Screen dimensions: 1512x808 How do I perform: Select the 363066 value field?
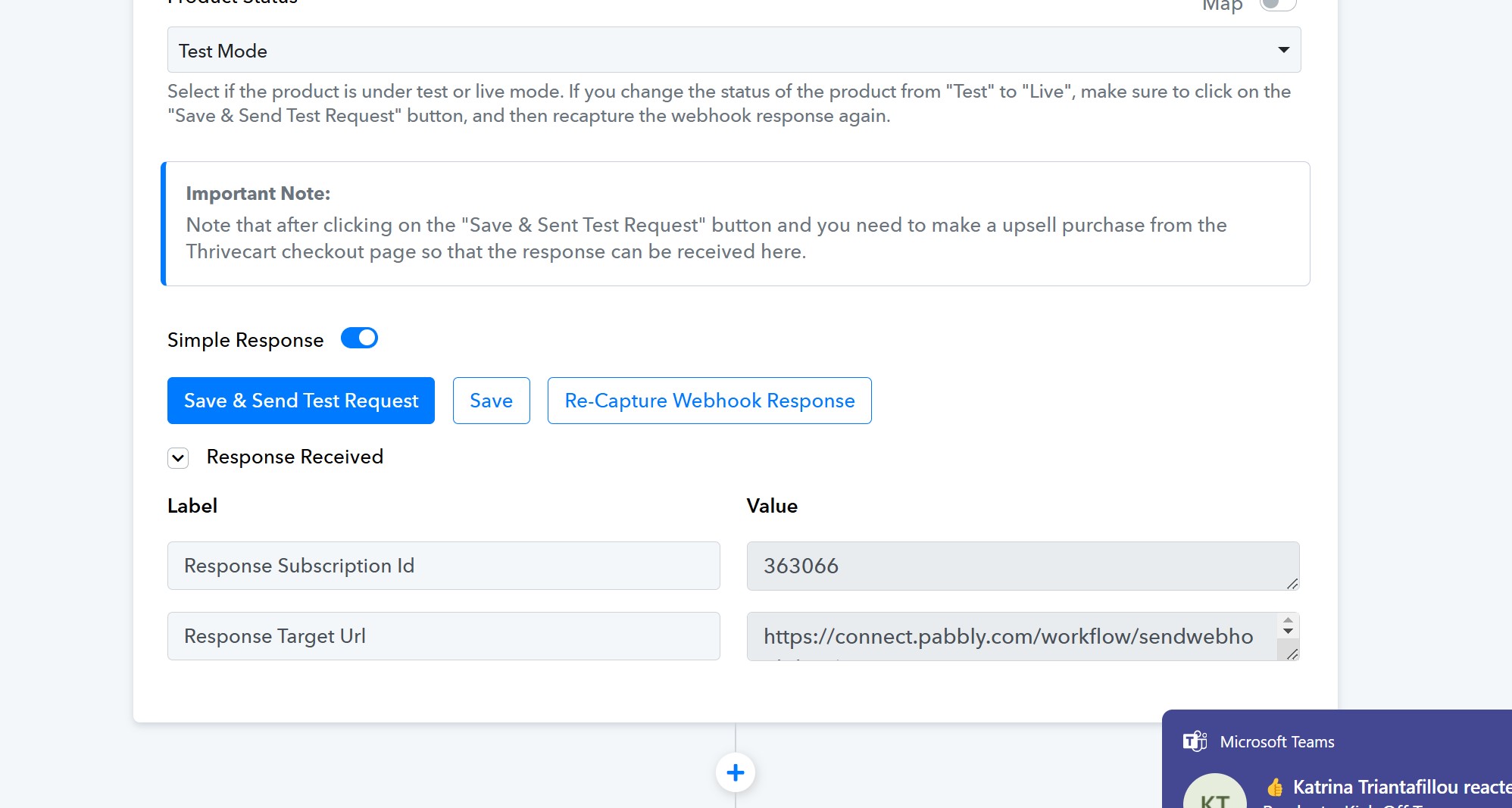point(1023,566)
